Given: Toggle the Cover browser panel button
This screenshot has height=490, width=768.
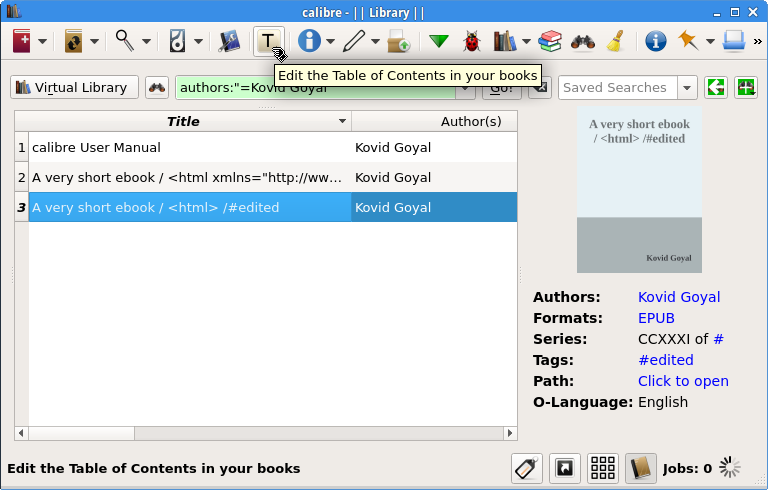Looking at the screenshot, I should tap(565, 468).
